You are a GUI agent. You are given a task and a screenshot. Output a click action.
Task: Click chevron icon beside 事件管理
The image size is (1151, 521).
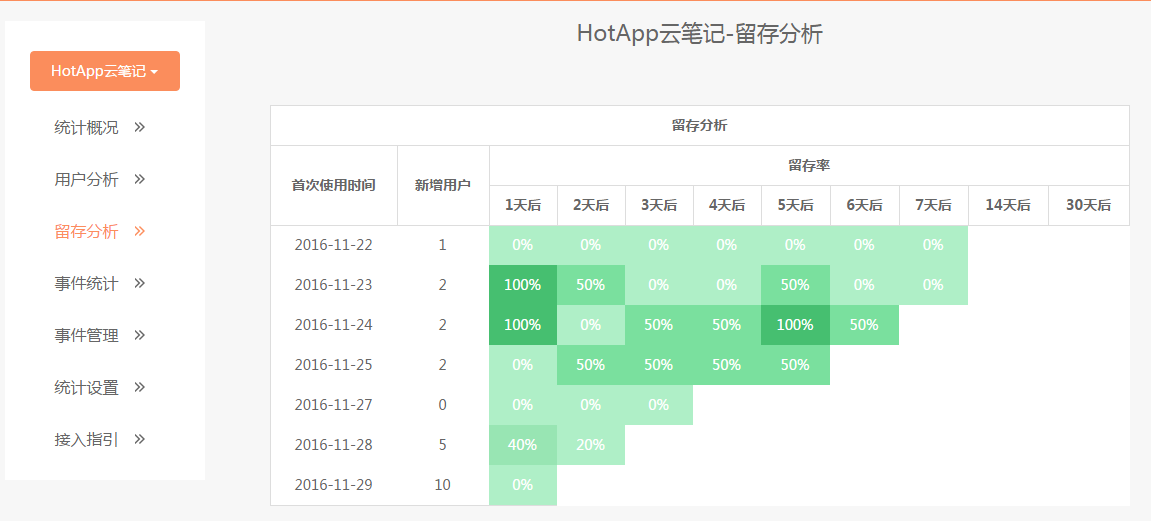[x=140, y=335]
